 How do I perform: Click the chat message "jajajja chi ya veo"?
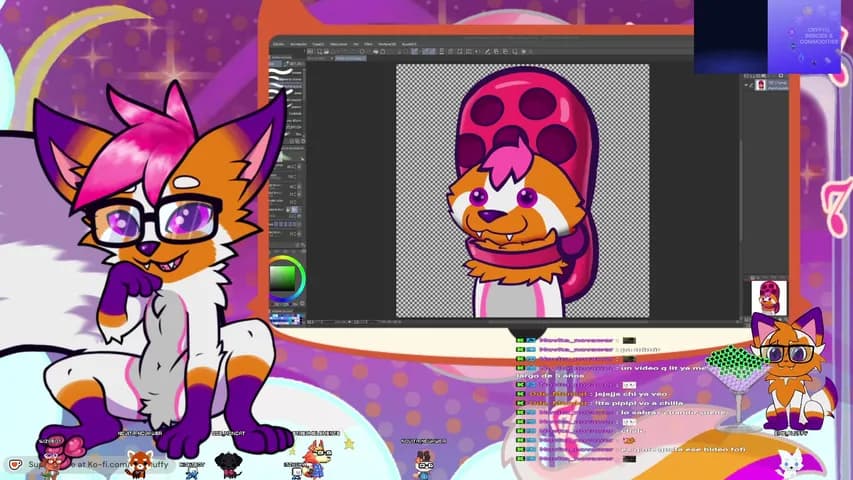(x=631, y=393)
